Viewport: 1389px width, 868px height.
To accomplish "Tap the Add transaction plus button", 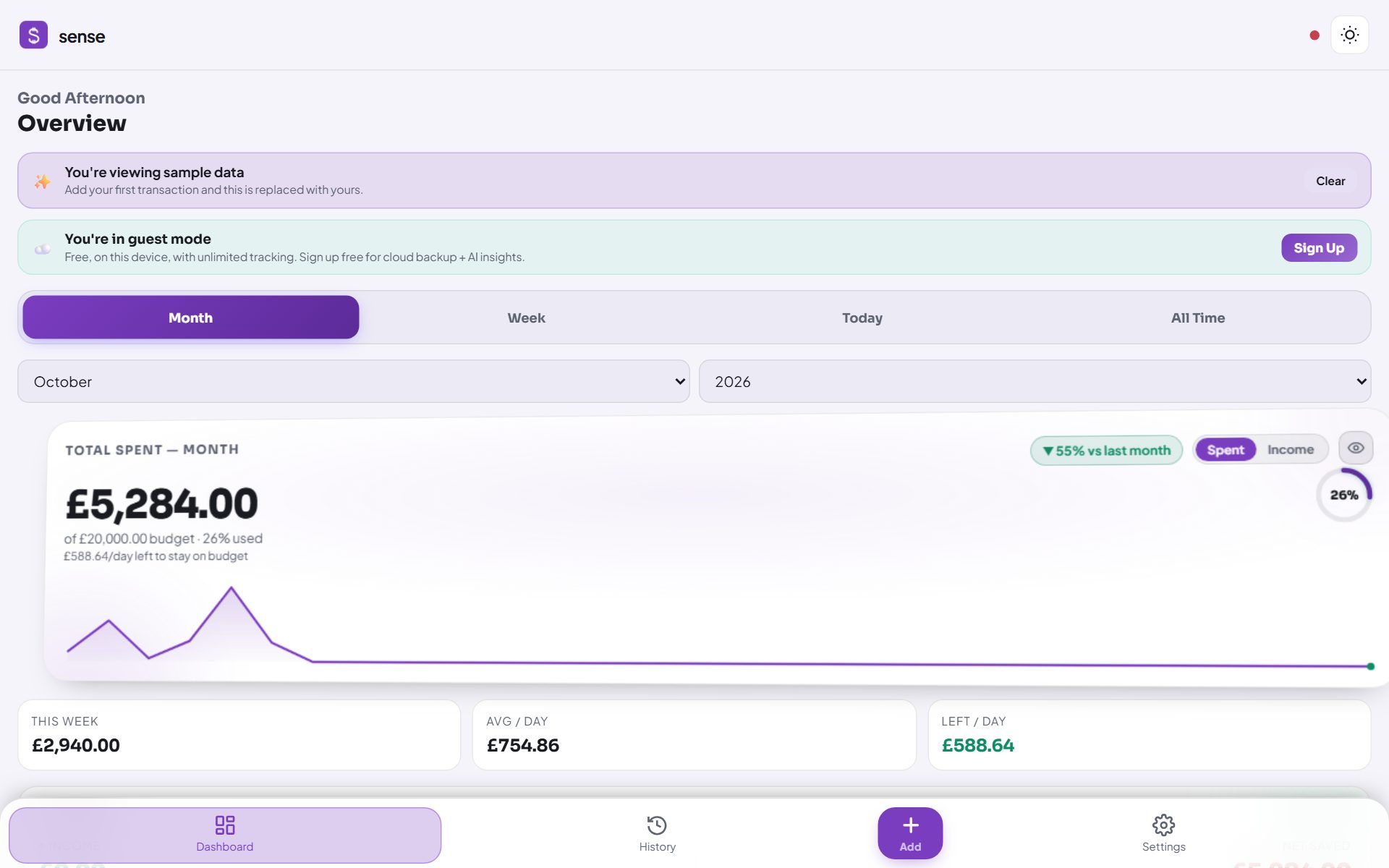I will (x=910, y=833).
